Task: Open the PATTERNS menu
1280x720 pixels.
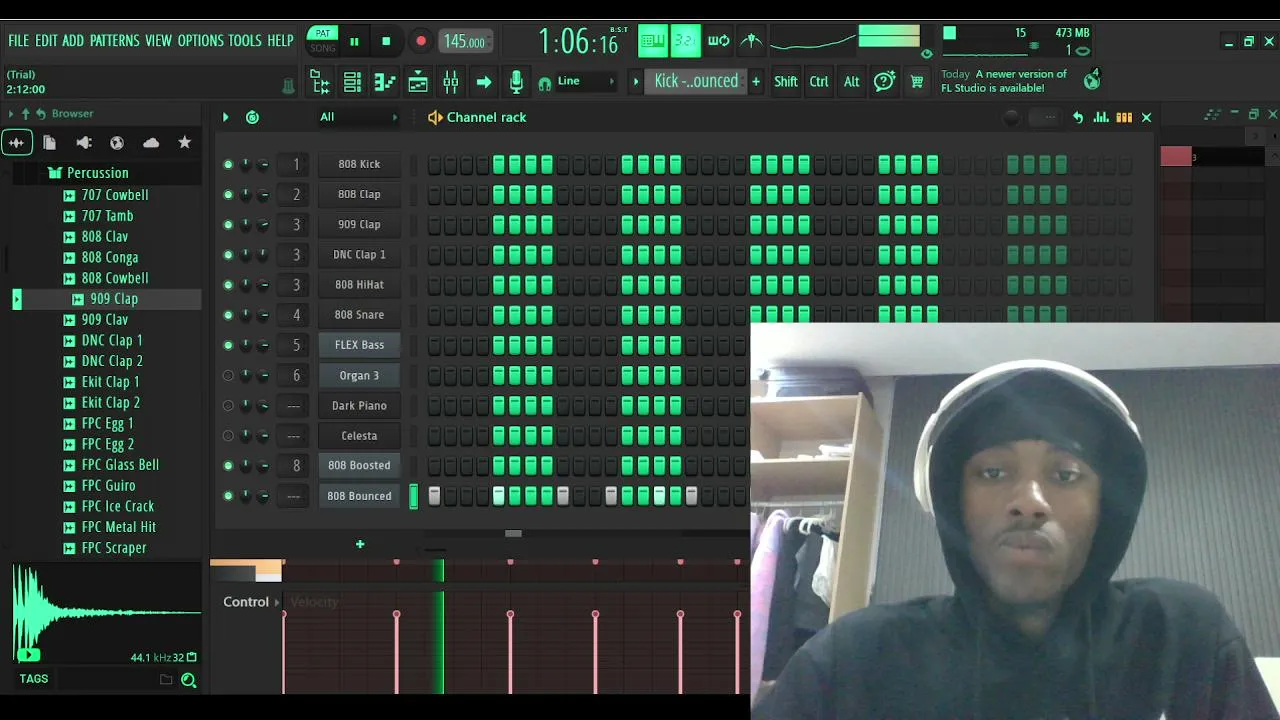Action: click(115, 41)
